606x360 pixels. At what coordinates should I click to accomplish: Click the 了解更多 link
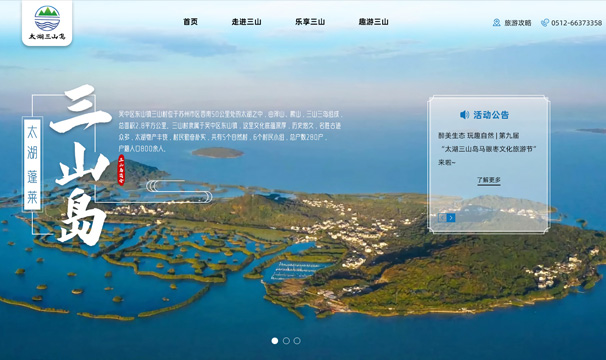489,180
